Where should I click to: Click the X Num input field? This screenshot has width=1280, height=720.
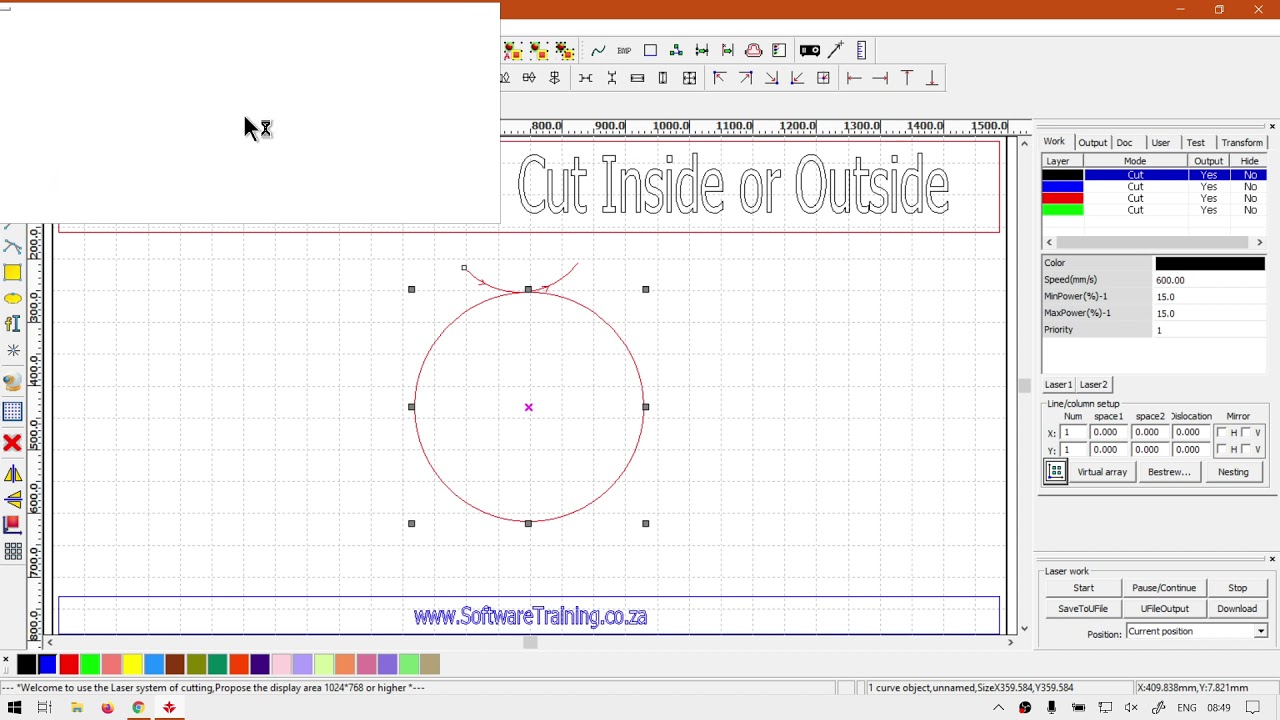pos(1071,433)
